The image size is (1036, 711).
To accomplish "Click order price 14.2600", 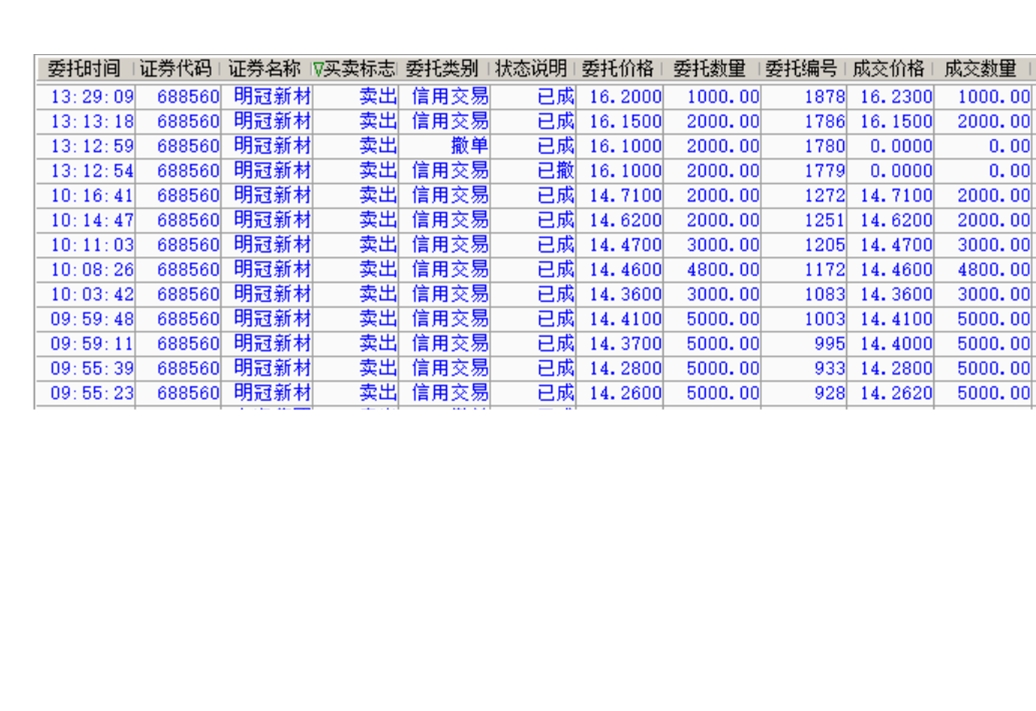I will tap(625, 393).
